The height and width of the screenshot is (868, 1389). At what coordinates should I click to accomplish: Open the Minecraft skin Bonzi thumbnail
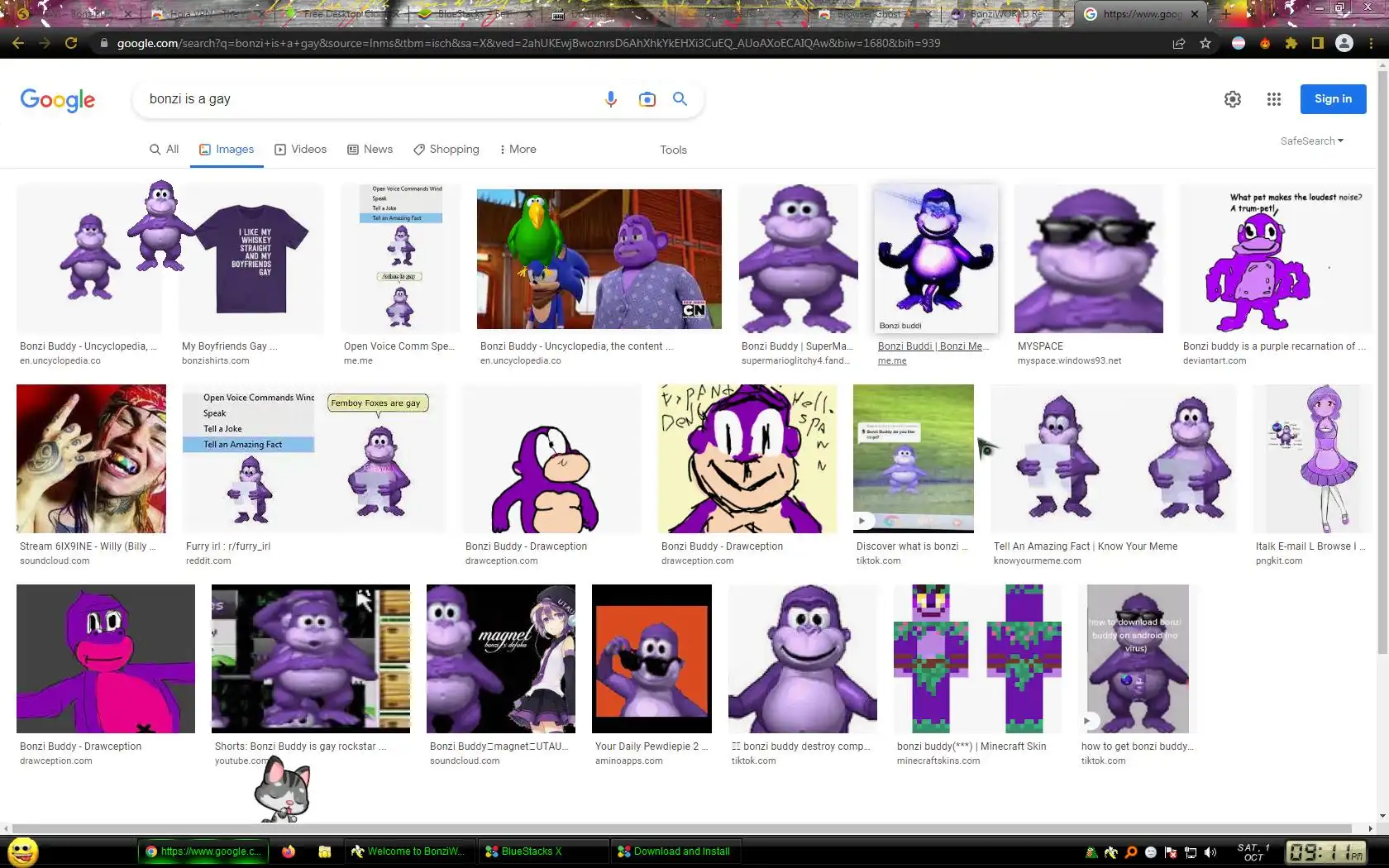point(977,659)
